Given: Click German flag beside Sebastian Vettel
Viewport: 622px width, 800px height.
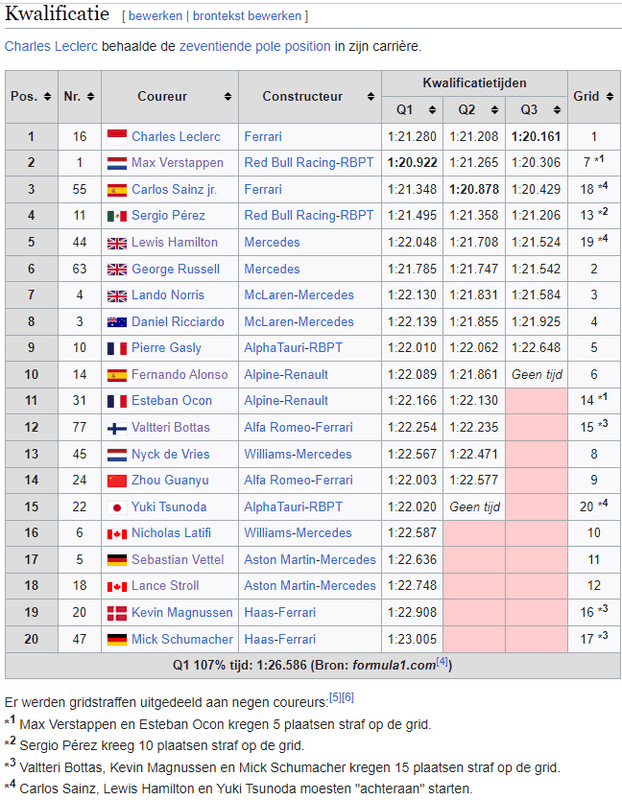Looking at the screenshot, I should click(x=117, y=560).
